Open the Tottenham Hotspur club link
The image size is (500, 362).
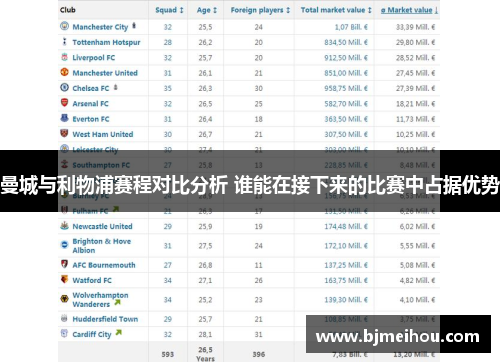click(106, 42)
